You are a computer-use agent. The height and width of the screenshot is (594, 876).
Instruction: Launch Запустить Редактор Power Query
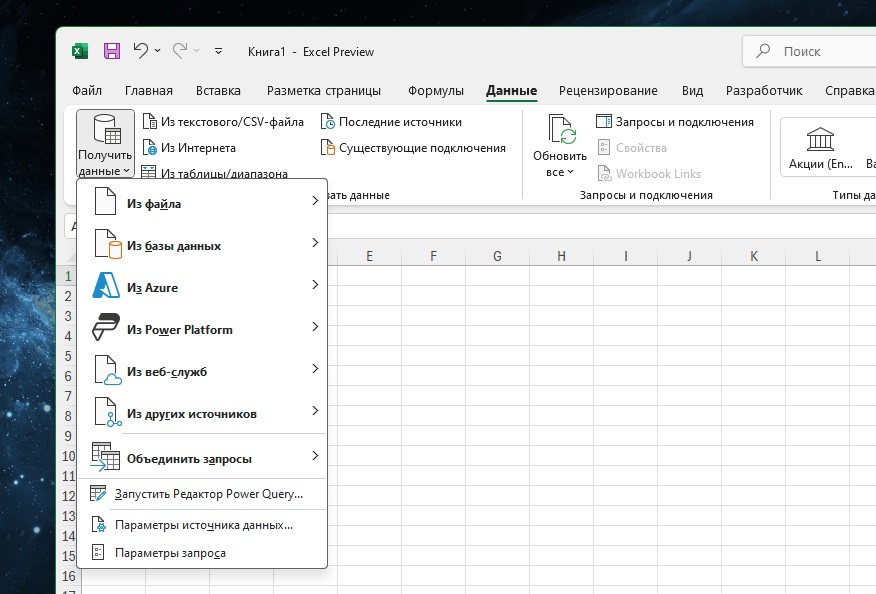[202, 494]
